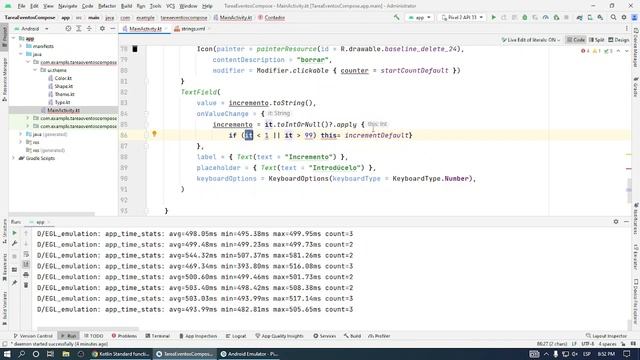Switch editor to Code view
640x360 pixels.
576,40
